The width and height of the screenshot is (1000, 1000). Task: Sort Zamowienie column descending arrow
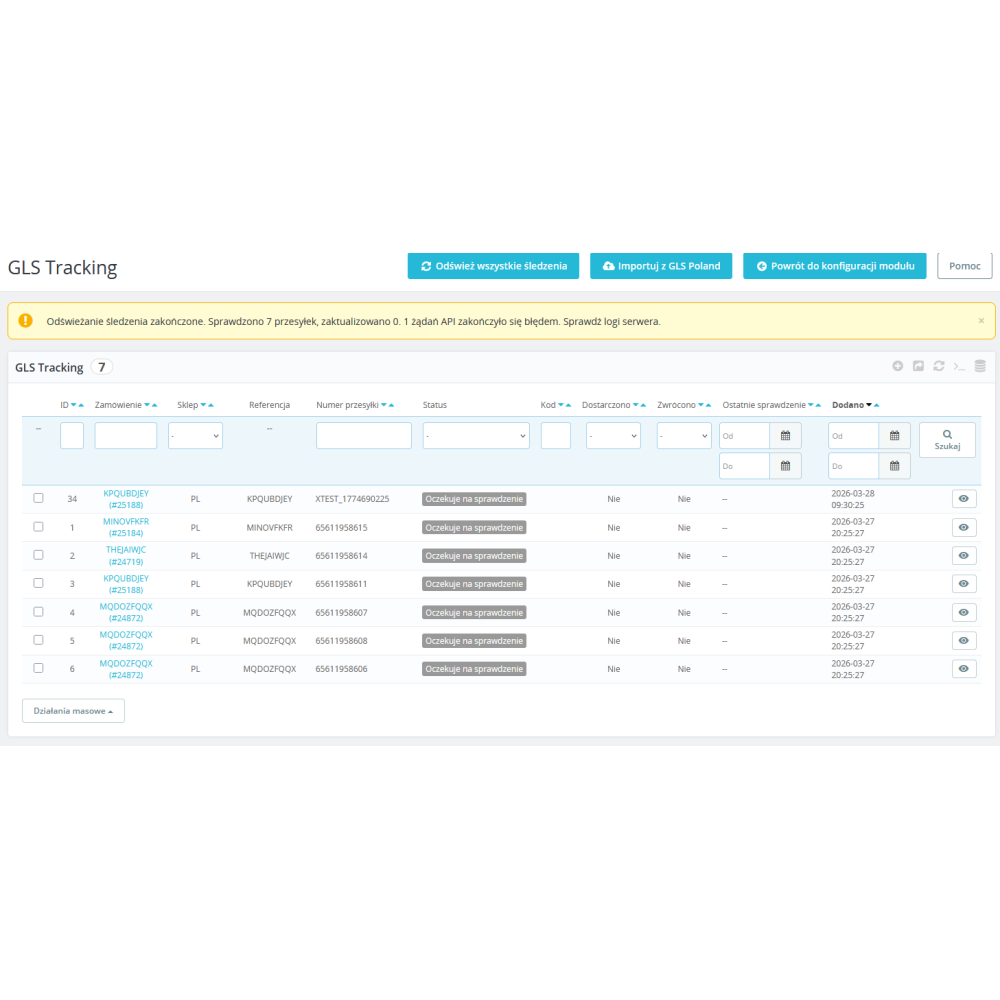[147, 405]
